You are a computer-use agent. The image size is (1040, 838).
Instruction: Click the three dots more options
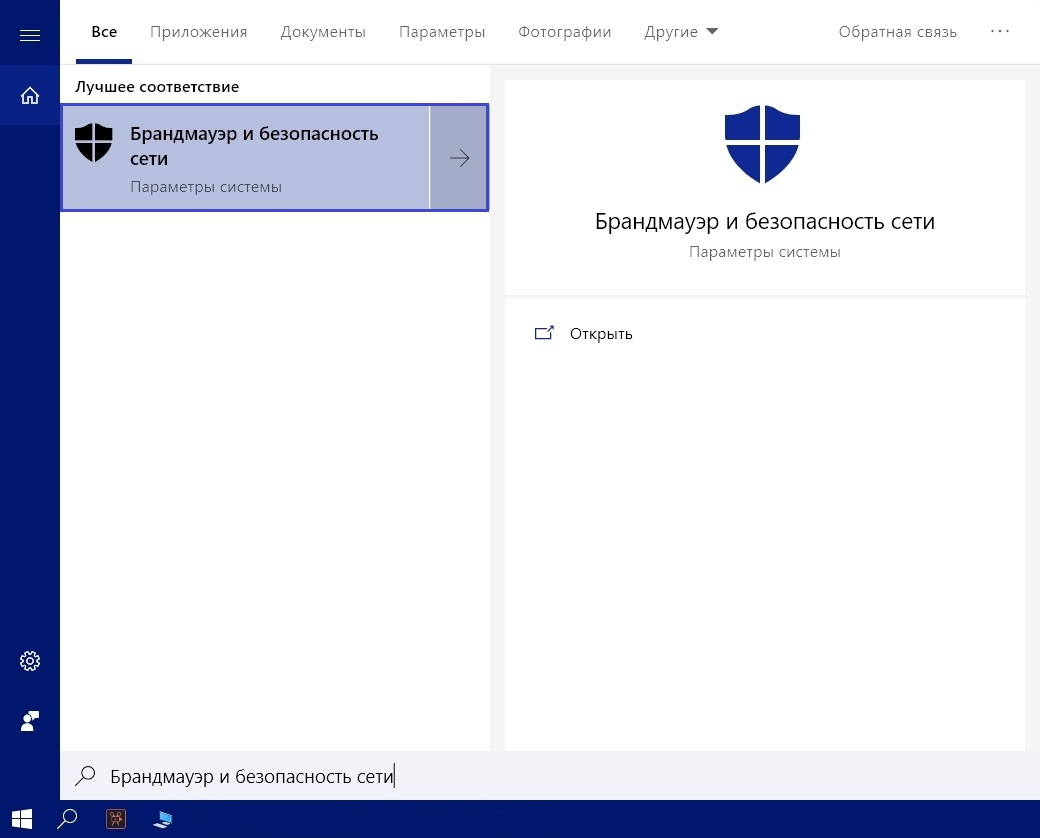point(1000,31)
